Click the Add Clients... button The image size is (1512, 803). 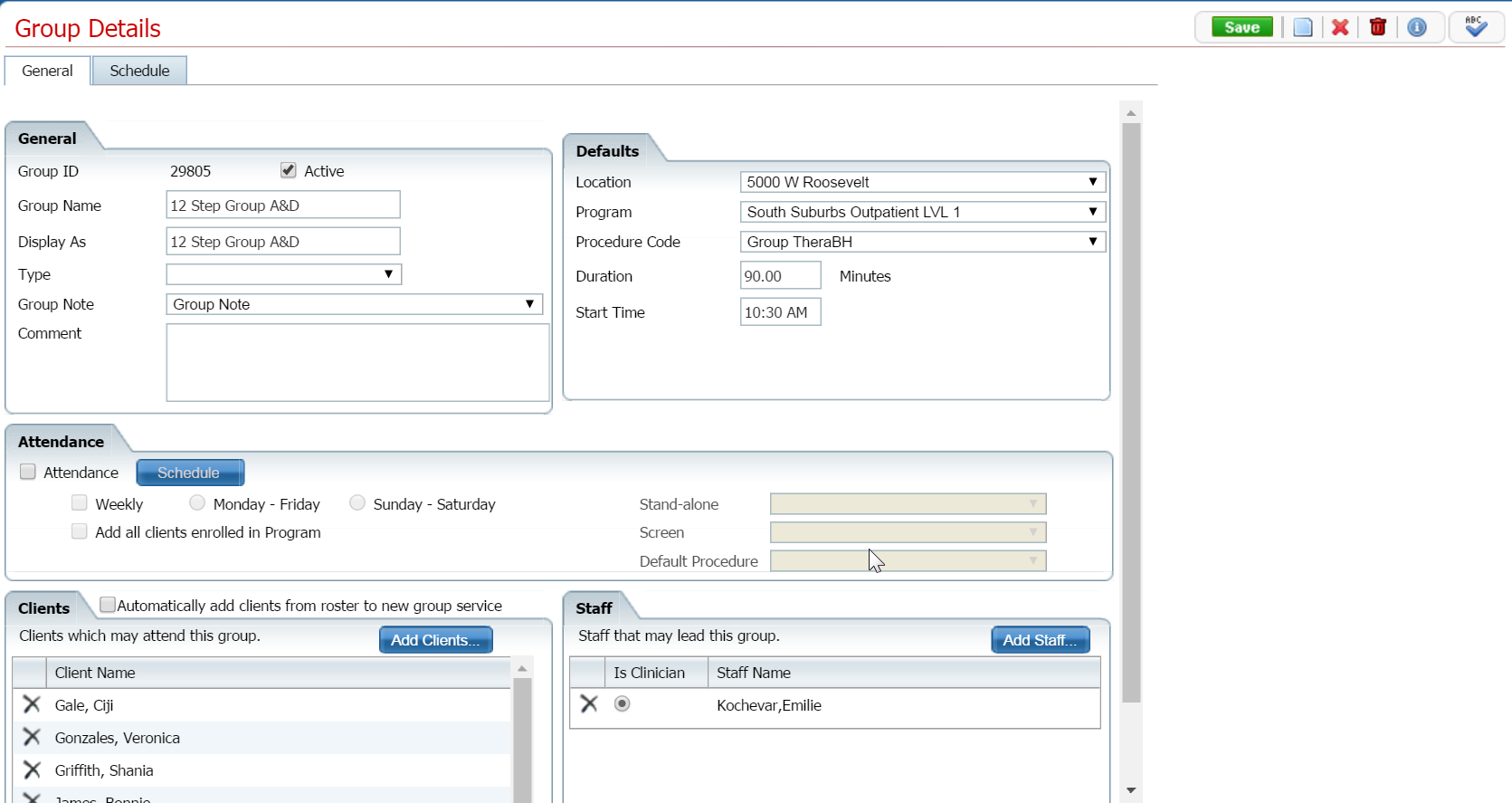tap(435, 640)
